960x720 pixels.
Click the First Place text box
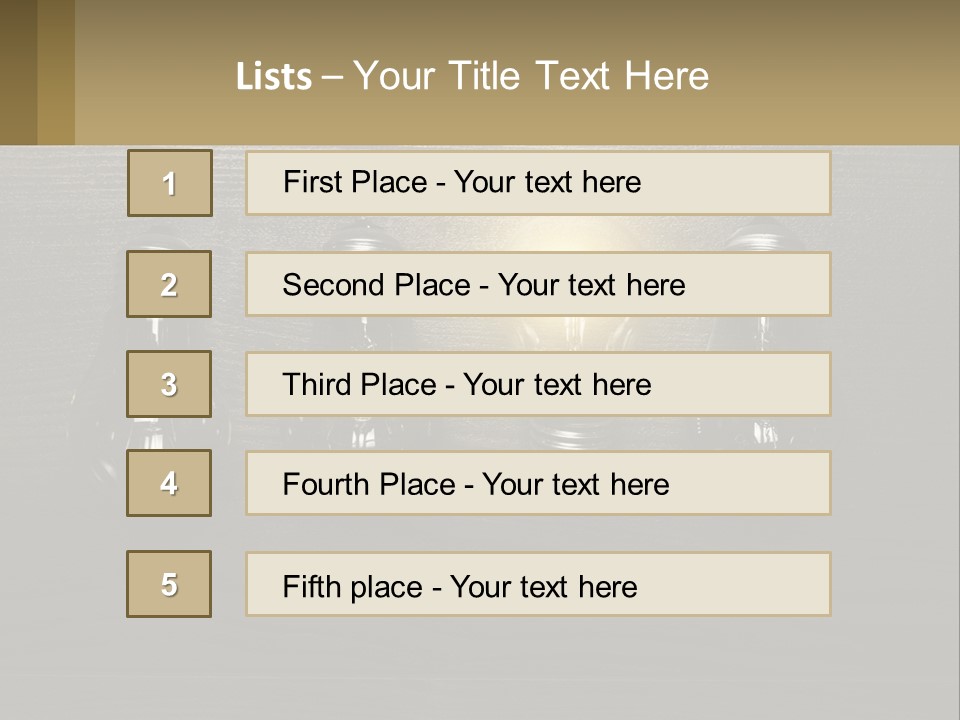tap(538, 183)
